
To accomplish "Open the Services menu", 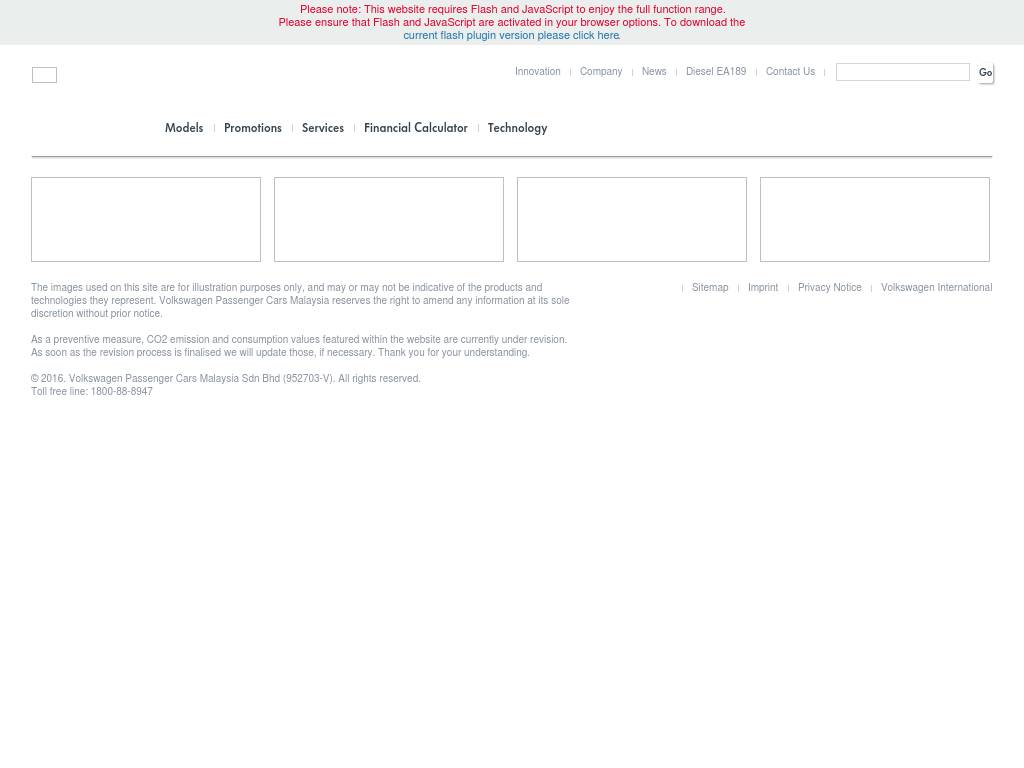I will (322, 128).
